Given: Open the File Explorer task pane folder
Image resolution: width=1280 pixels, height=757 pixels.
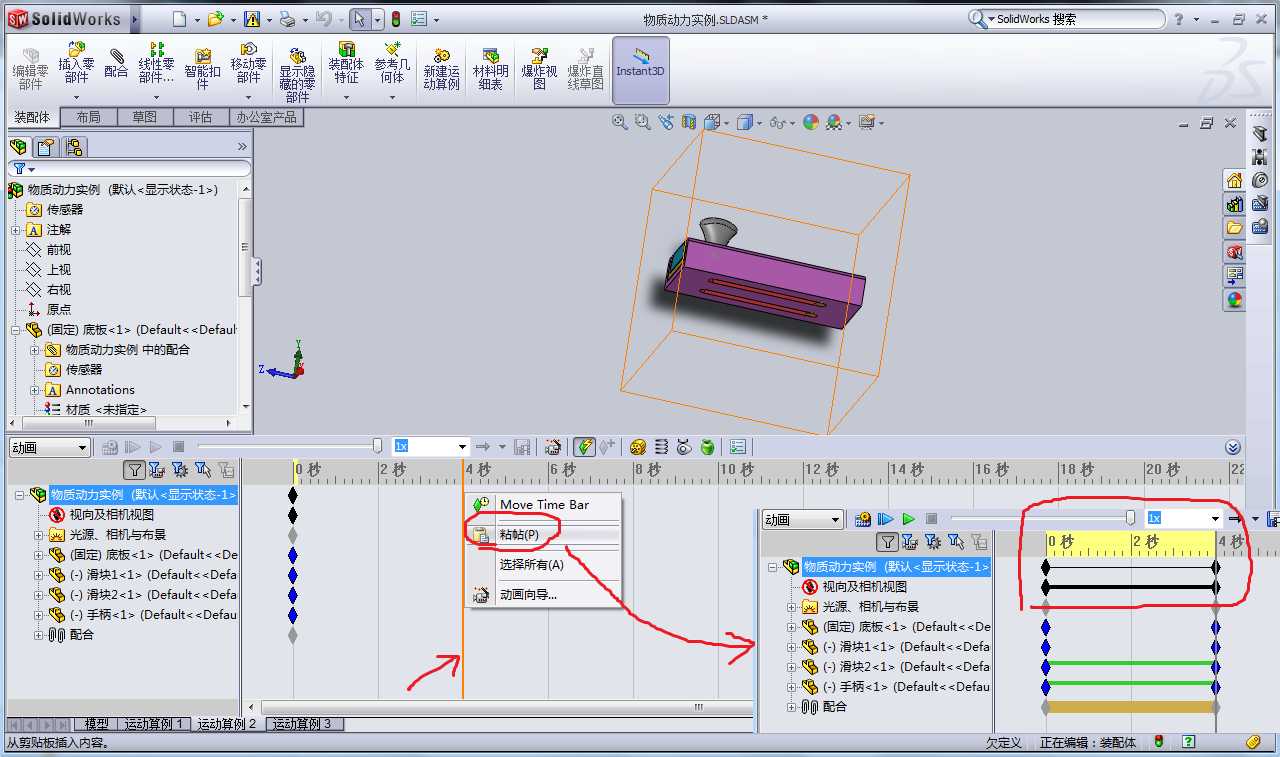Looking at the screenshot, I should 1234,228.
